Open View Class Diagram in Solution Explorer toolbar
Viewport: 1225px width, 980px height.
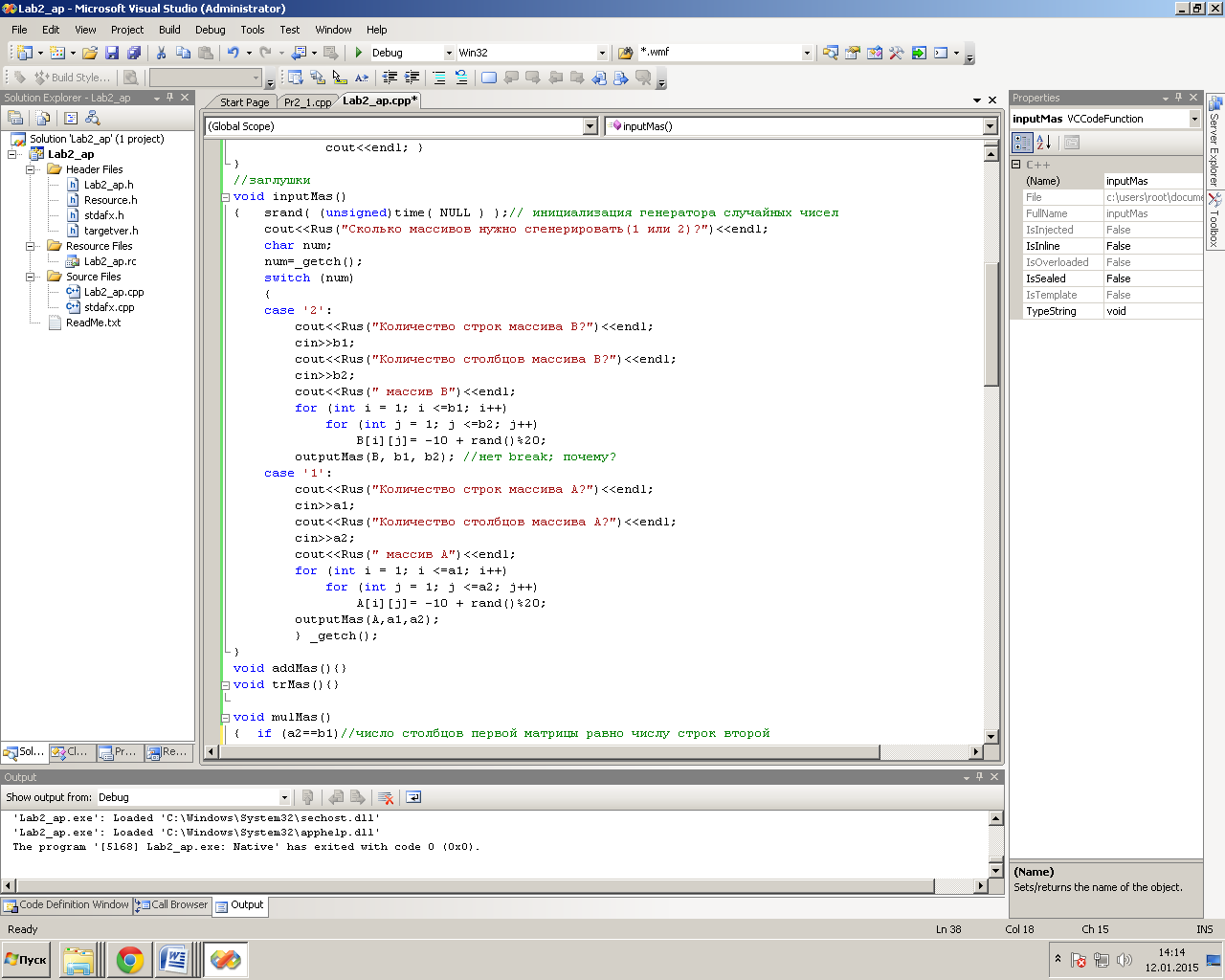click(x=93, y=118)
